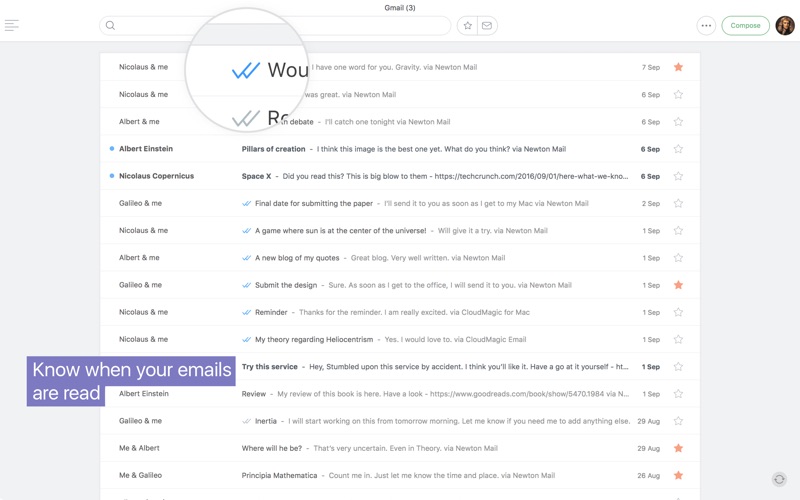Click read receipt ticks on Inertia email

[x=246, y=421]
